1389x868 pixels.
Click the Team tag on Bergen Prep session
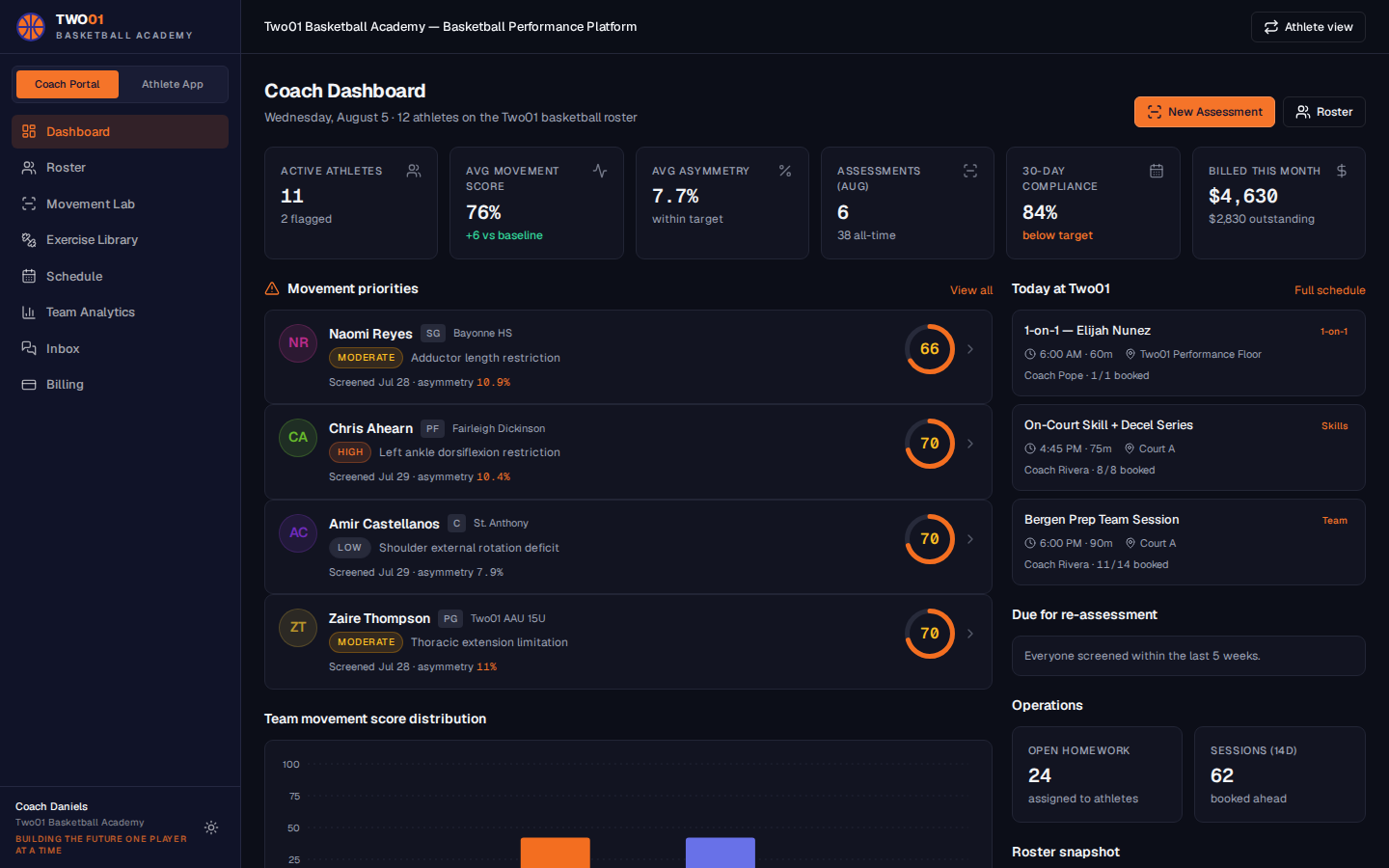point(1335,521)
